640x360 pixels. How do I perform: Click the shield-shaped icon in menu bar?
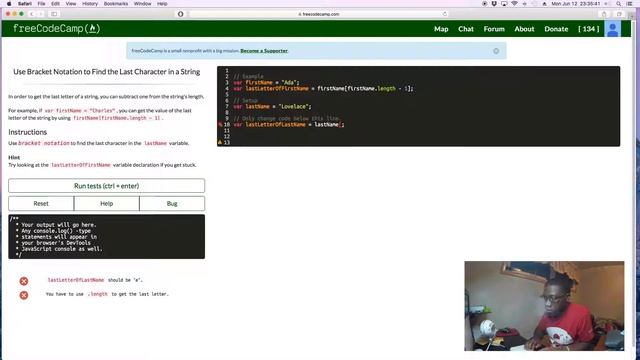click(494, 4)
